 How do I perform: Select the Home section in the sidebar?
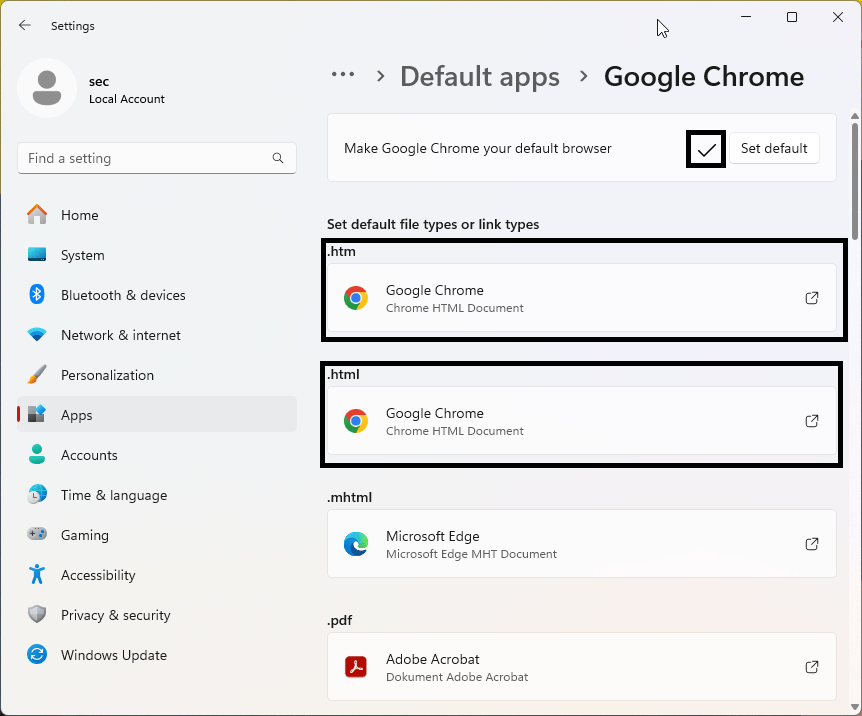click(x=79, y=215)
